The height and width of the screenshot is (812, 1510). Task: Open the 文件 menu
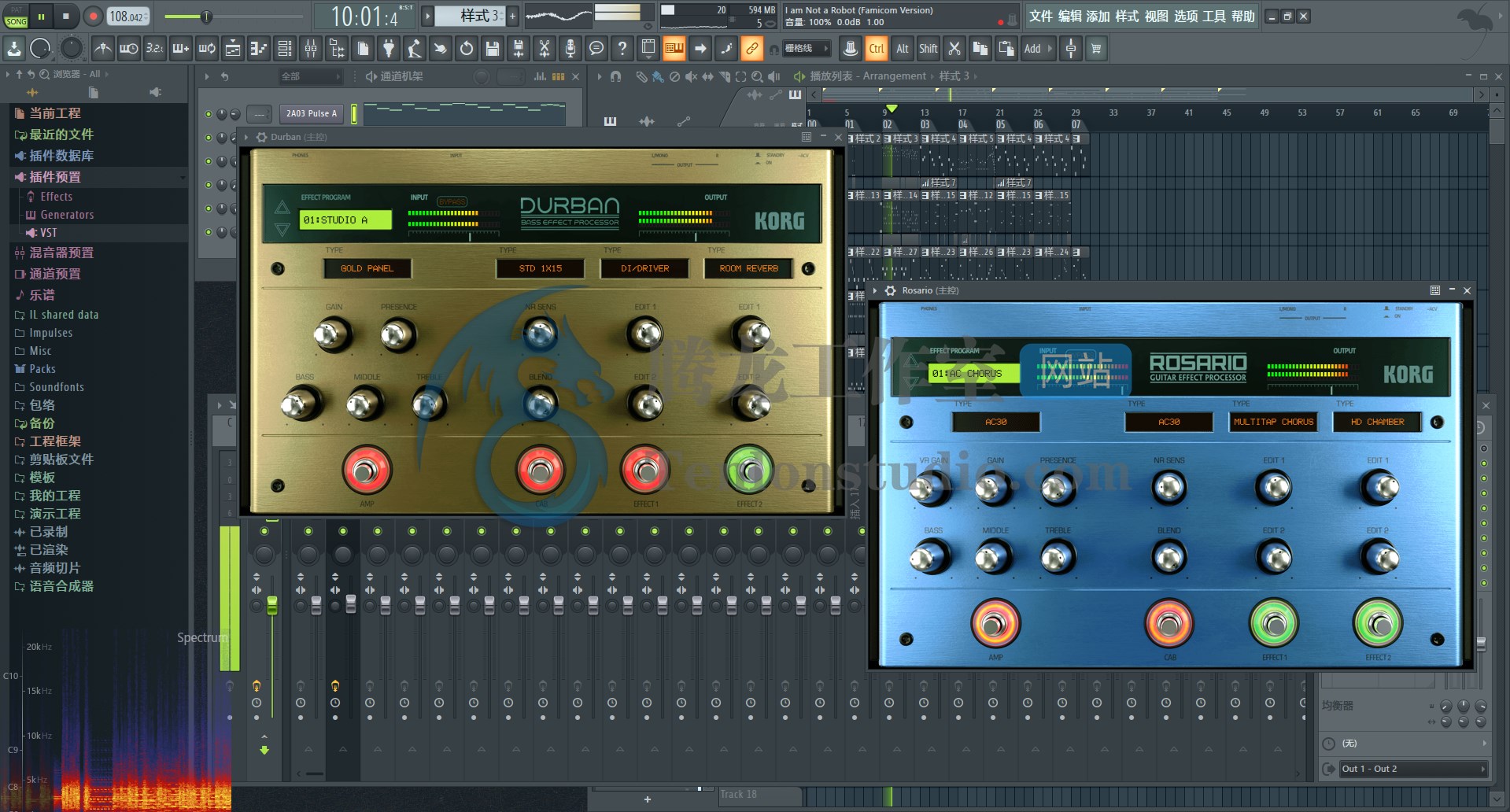[x=1041, y=17]
